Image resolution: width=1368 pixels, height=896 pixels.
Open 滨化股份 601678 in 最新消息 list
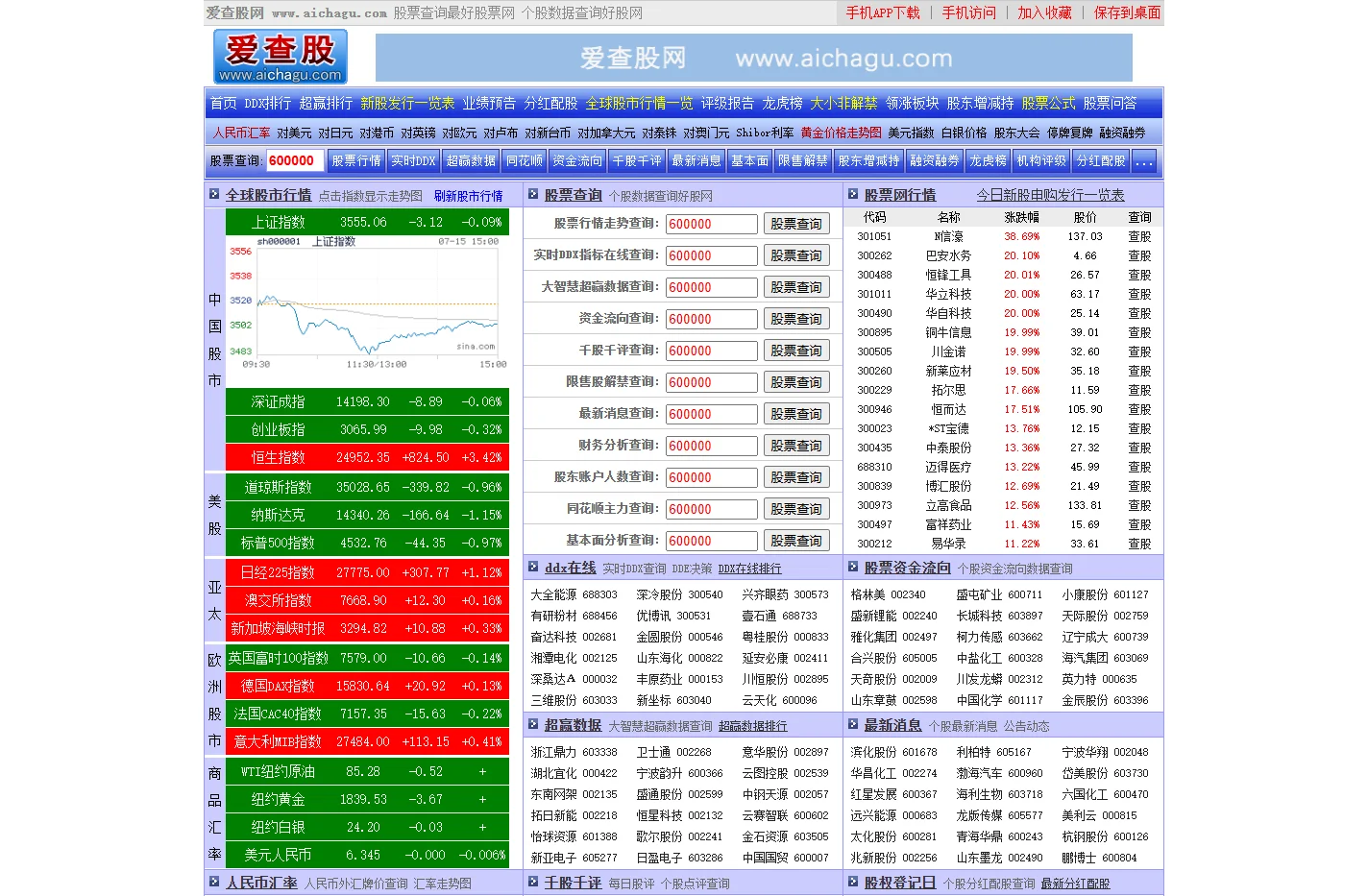click(893, 752)
